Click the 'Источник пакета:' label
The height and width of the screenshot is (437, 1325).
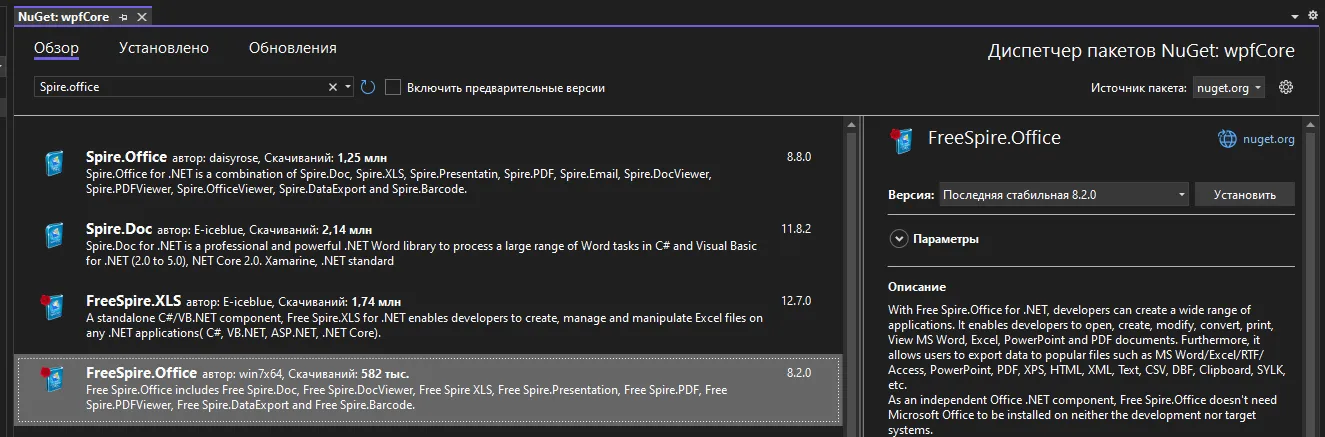1139,88
